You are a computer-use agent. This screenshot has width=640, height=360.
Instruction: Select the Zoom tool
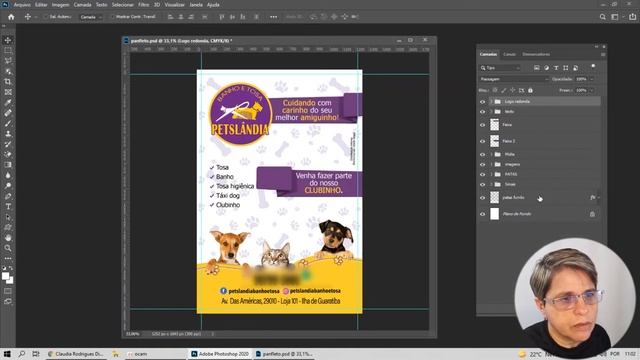8,248
